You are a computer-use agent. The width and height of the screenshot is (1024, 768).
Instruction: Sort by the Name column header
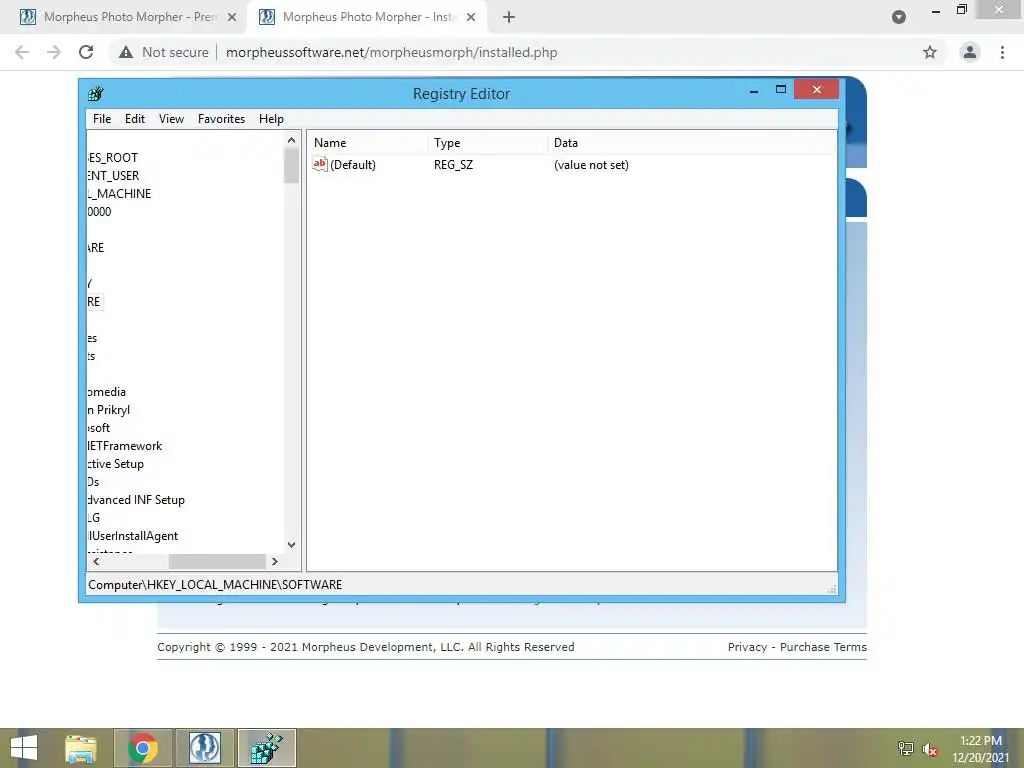coord(368,142)
